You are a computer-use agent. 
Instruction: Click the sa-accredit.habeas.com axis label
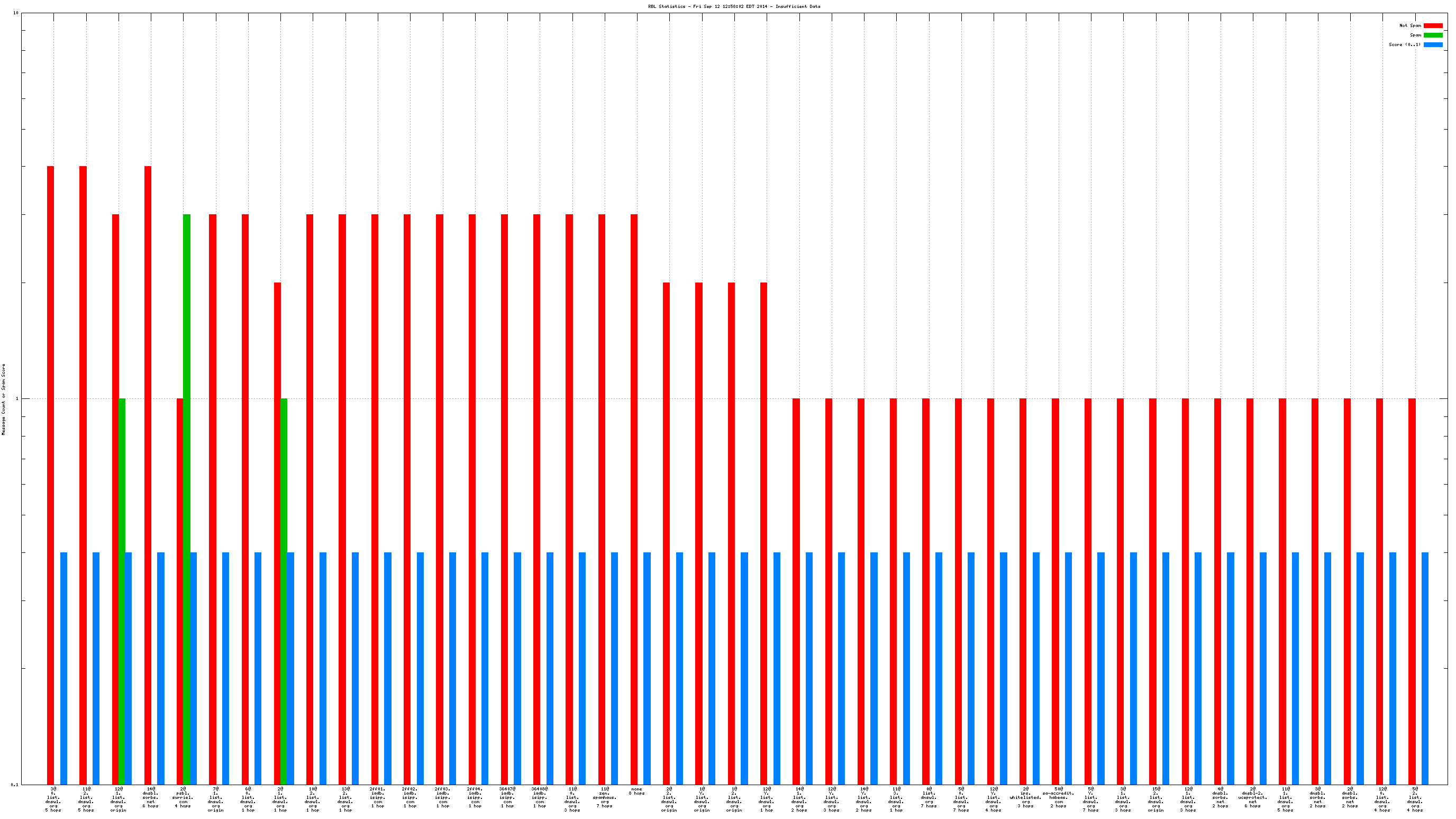pyautogui.click(x=1058, y=797)
